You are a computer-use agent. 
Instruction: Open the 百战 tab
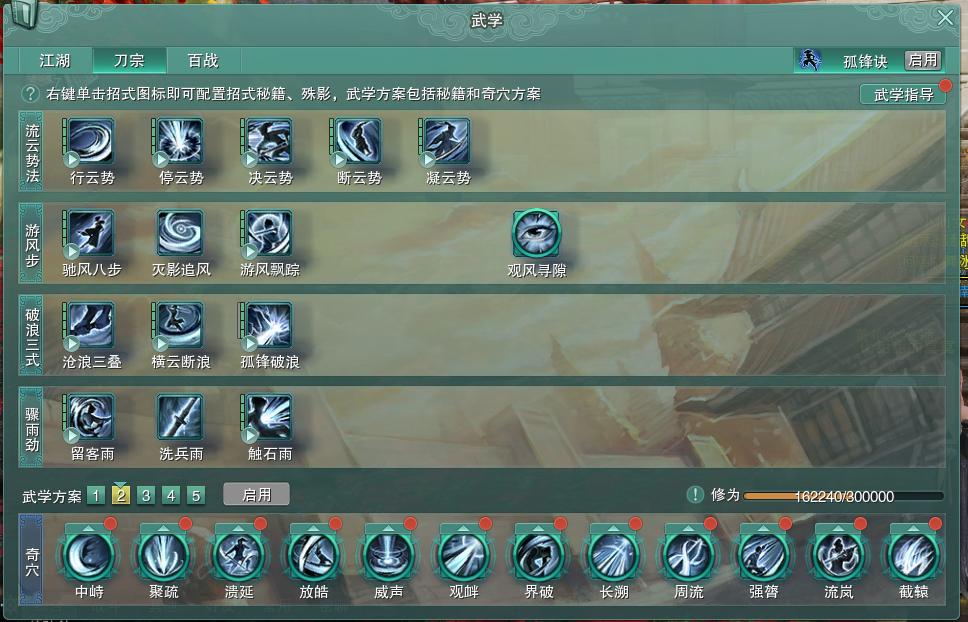click(x=203, y=60)
